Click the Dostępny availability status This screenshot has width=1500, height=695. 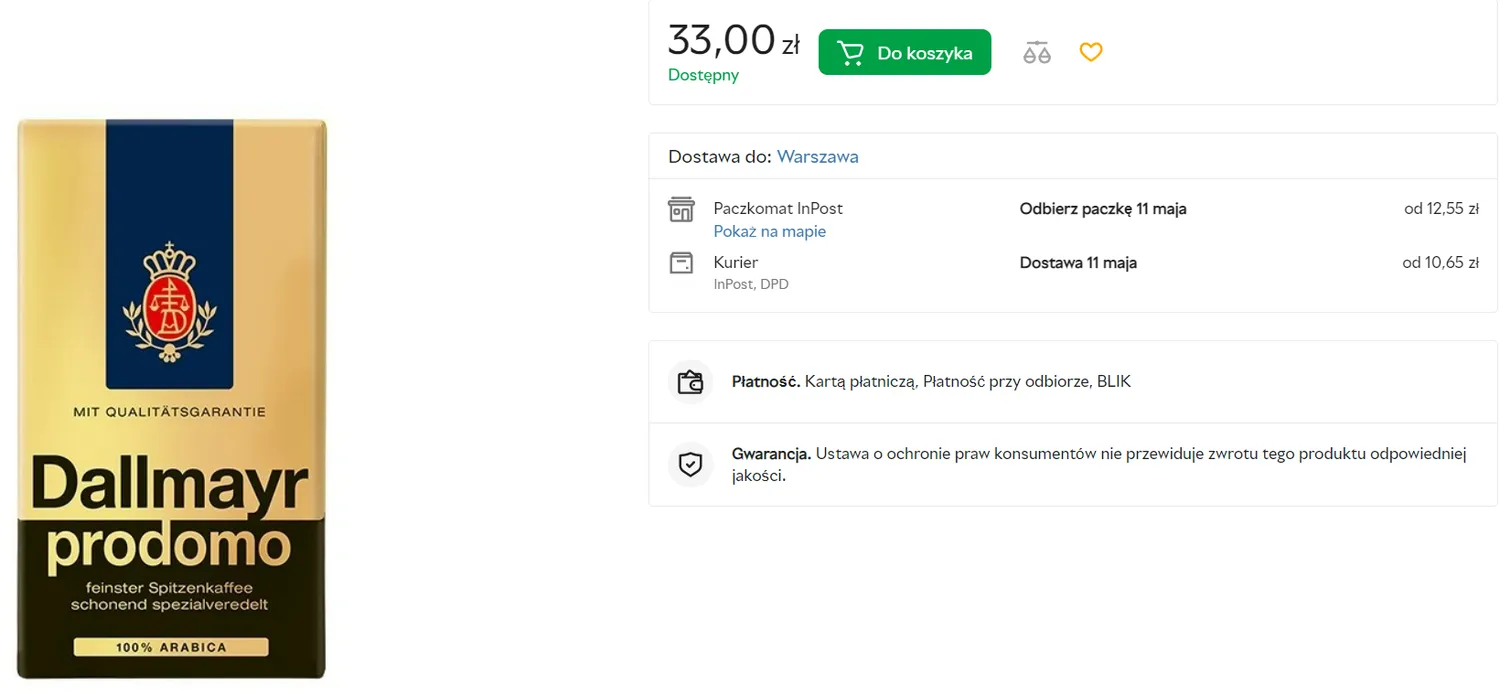pos(703,75)
